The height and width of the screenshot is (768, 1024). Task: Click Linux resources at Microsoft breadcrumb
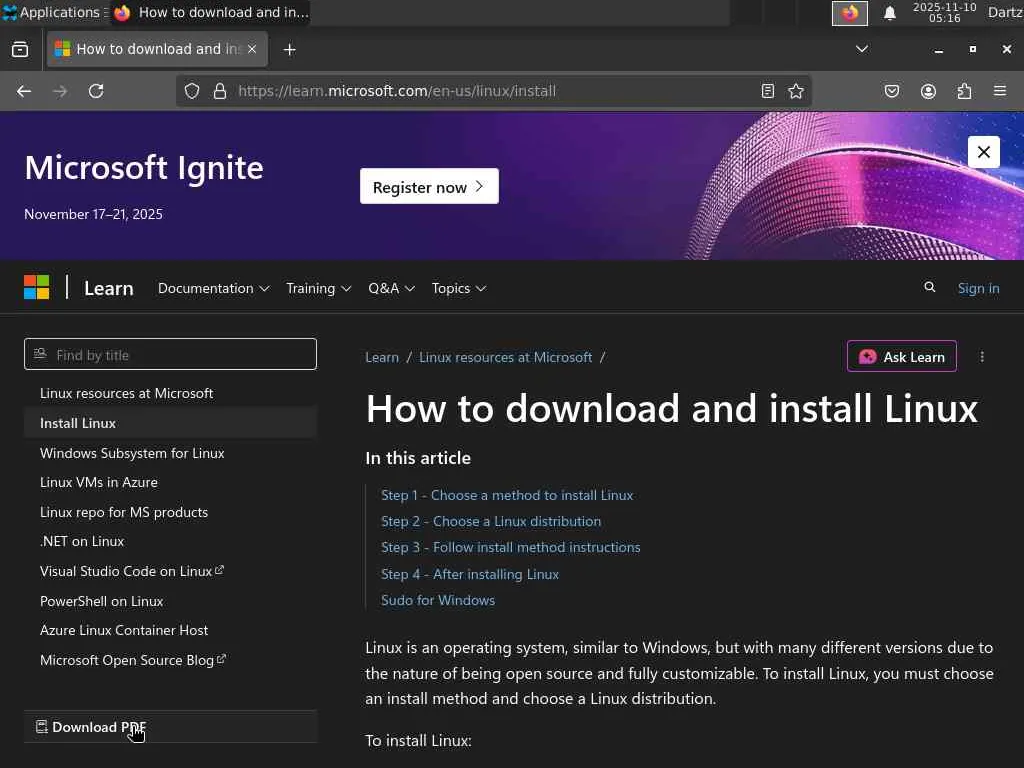coord(505,357)
